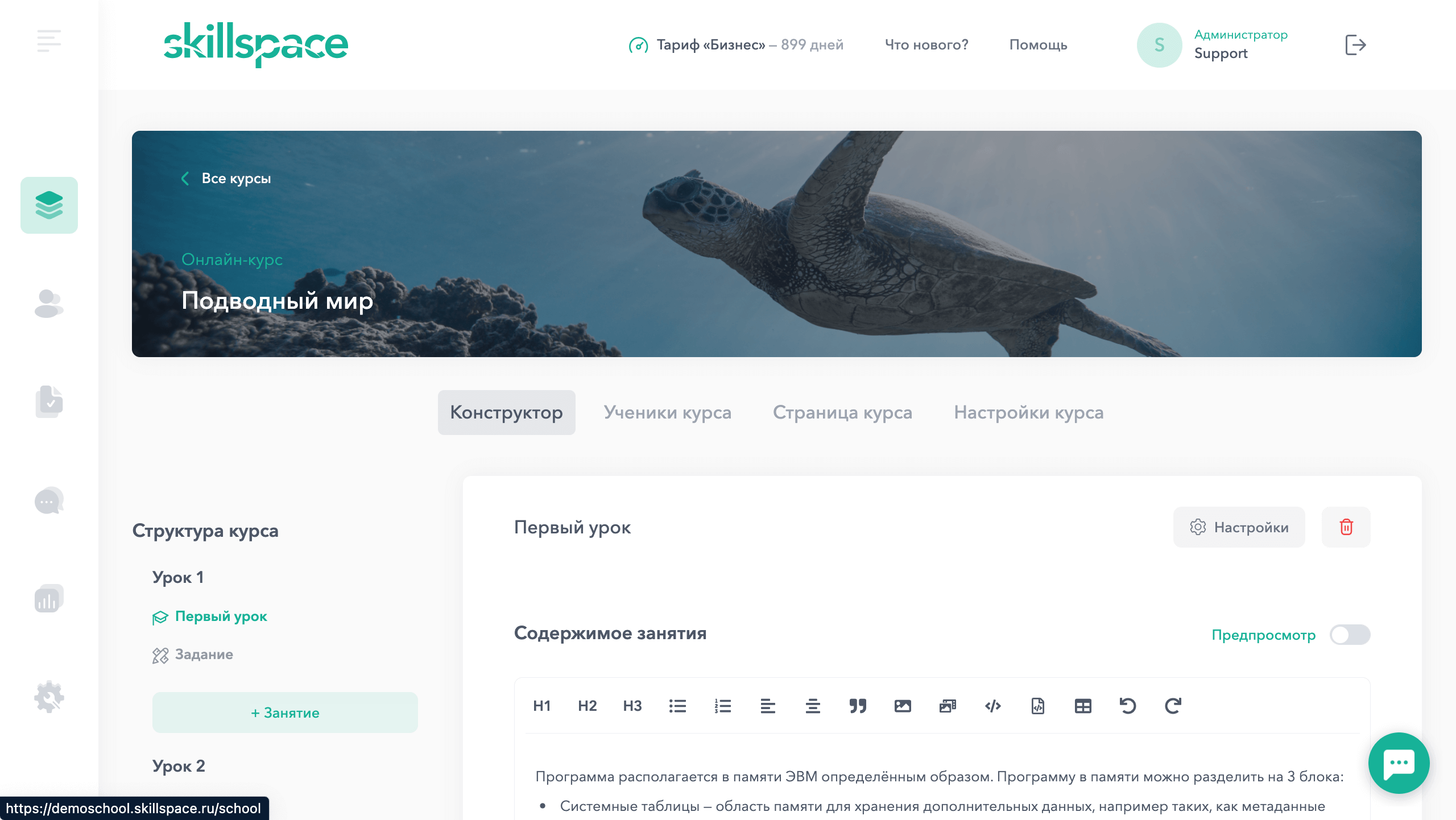Image resolution: width=1456 pixels, height=820 pixels.
Task: Toggle the Предпросмотр switch
Action: pos(1350,635)
